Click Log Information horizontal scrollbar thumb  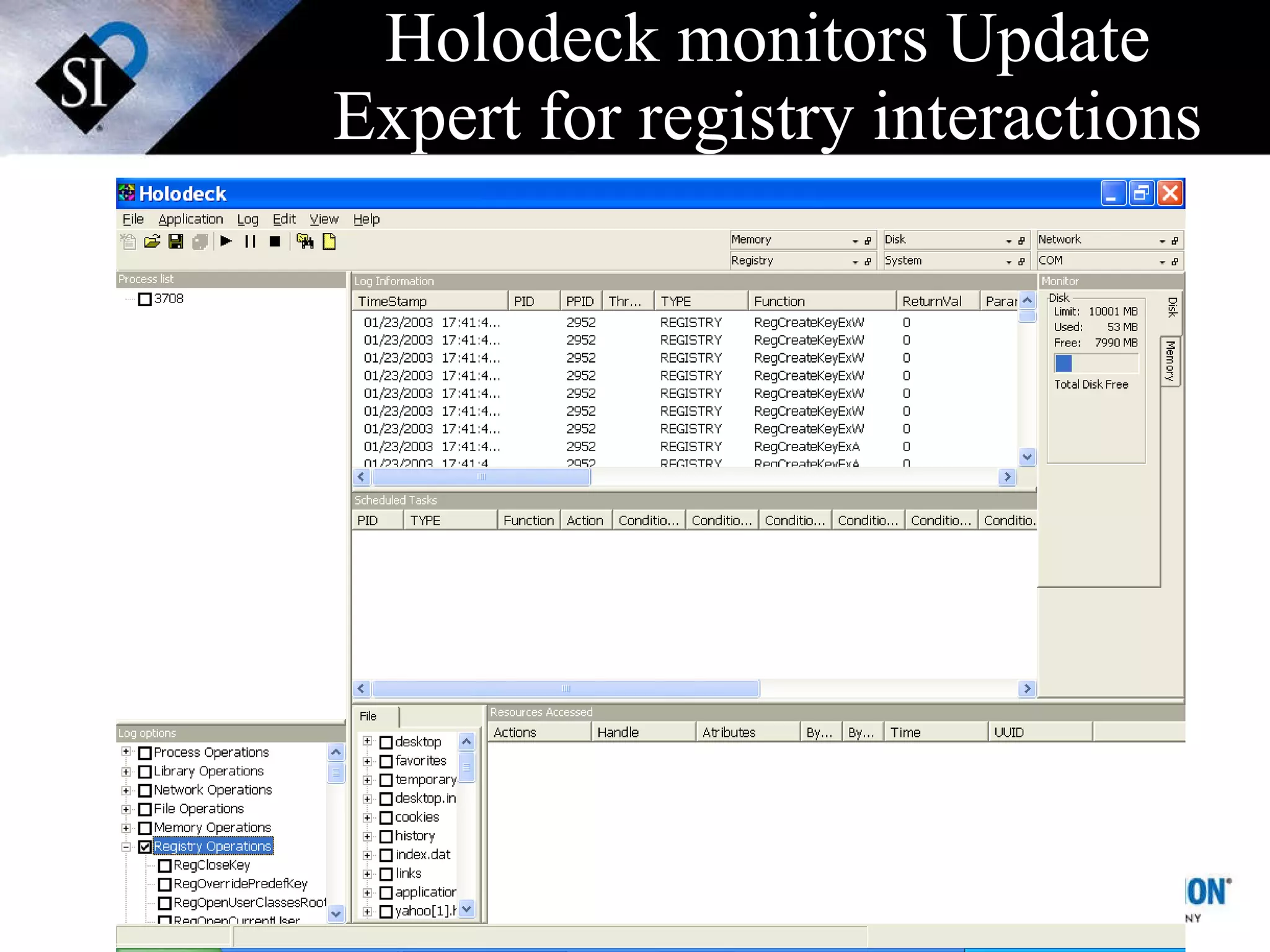[481, 477]
